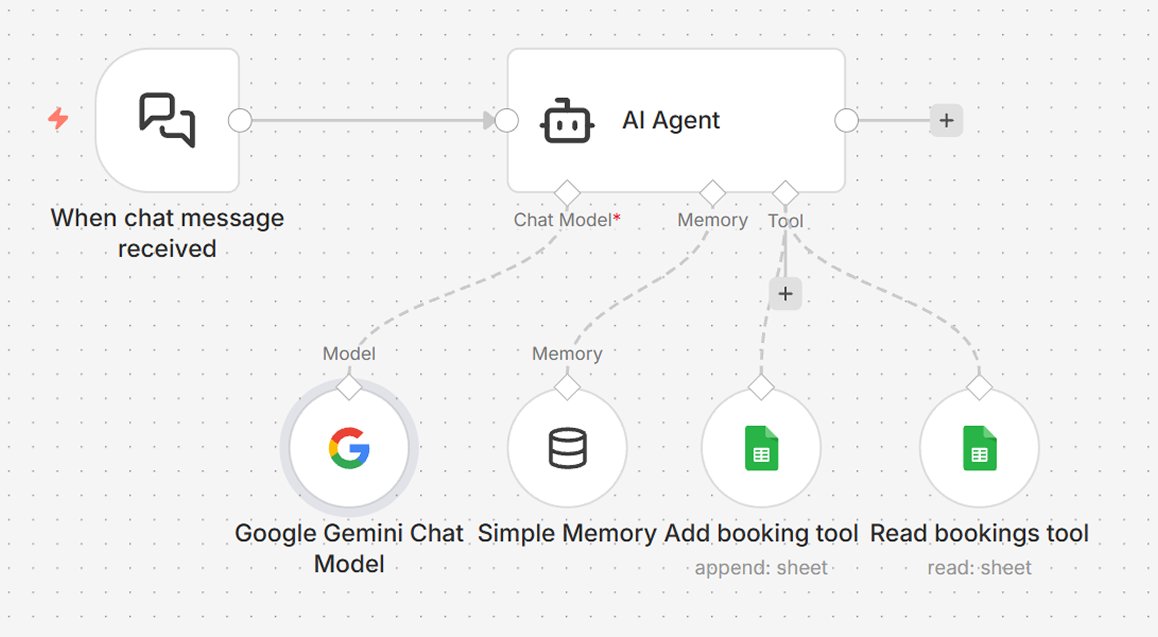Click the 'read: sheet' subtitle

(x=979, y=568)
